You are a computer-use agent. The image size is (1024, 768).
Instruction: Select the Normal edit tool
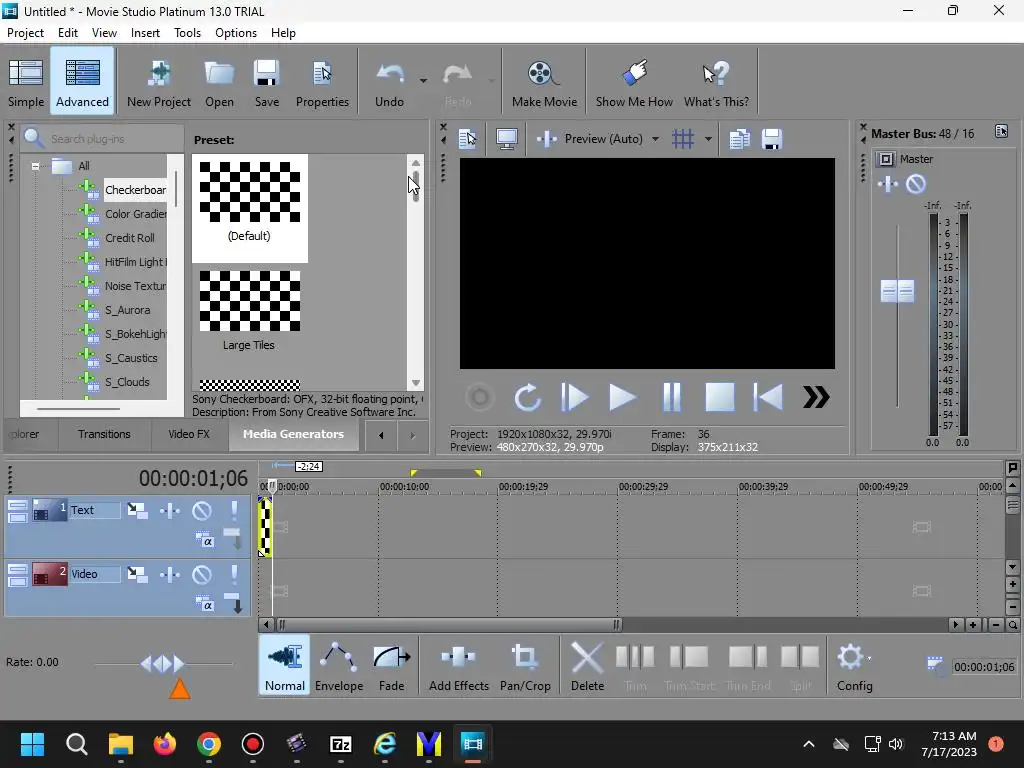(x=284, y=666)
